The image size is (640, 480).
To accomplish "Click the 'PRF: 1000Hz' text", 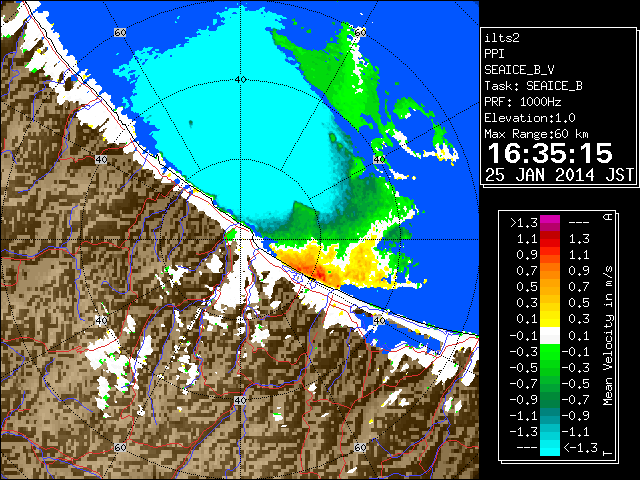I will (523, 102).
